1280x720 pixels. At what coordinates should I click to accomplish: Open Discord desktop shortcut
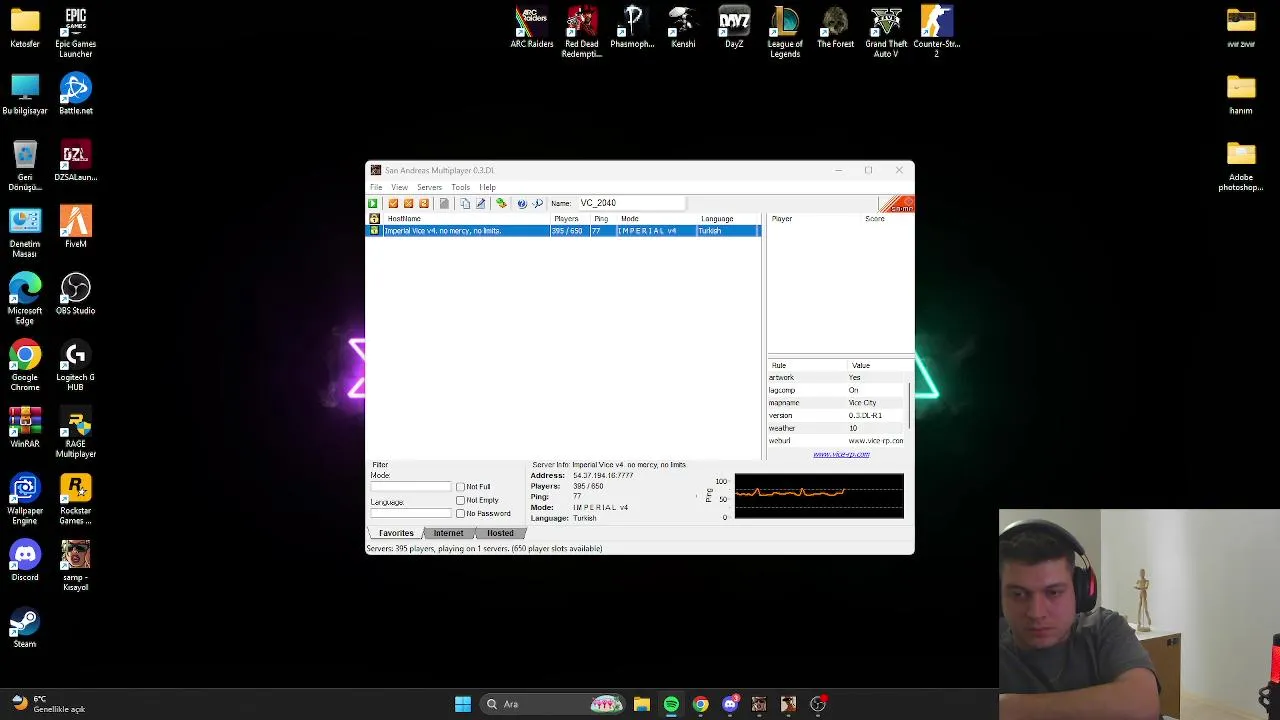[x=25, y=561]
